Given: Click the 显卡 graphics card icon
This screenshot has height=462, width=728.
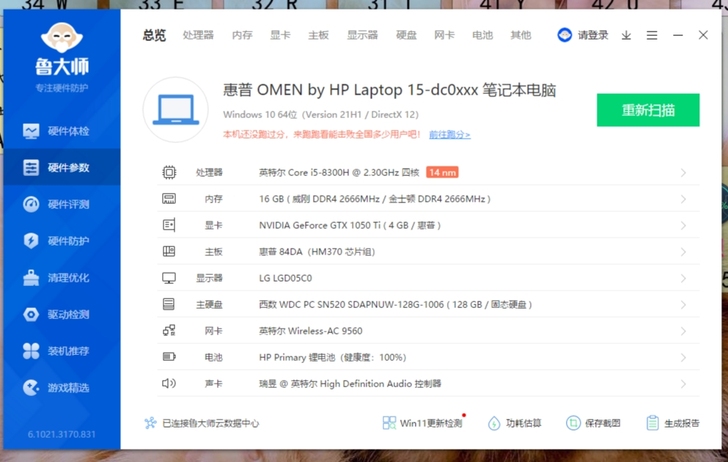Looking at the screenshot, I should pos(169,225).
